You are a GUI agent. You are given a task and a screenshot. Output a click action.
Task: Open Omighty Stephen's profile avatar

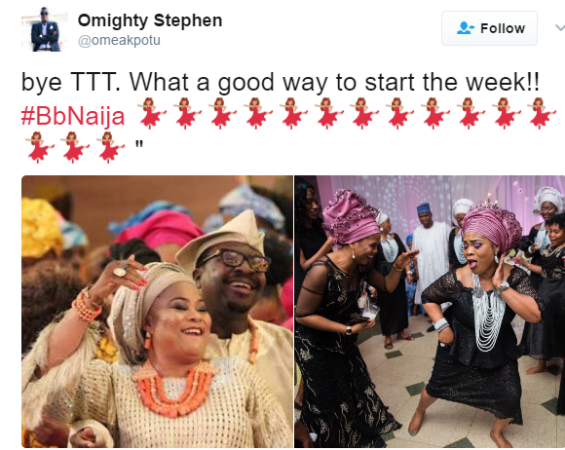(44, 29)
